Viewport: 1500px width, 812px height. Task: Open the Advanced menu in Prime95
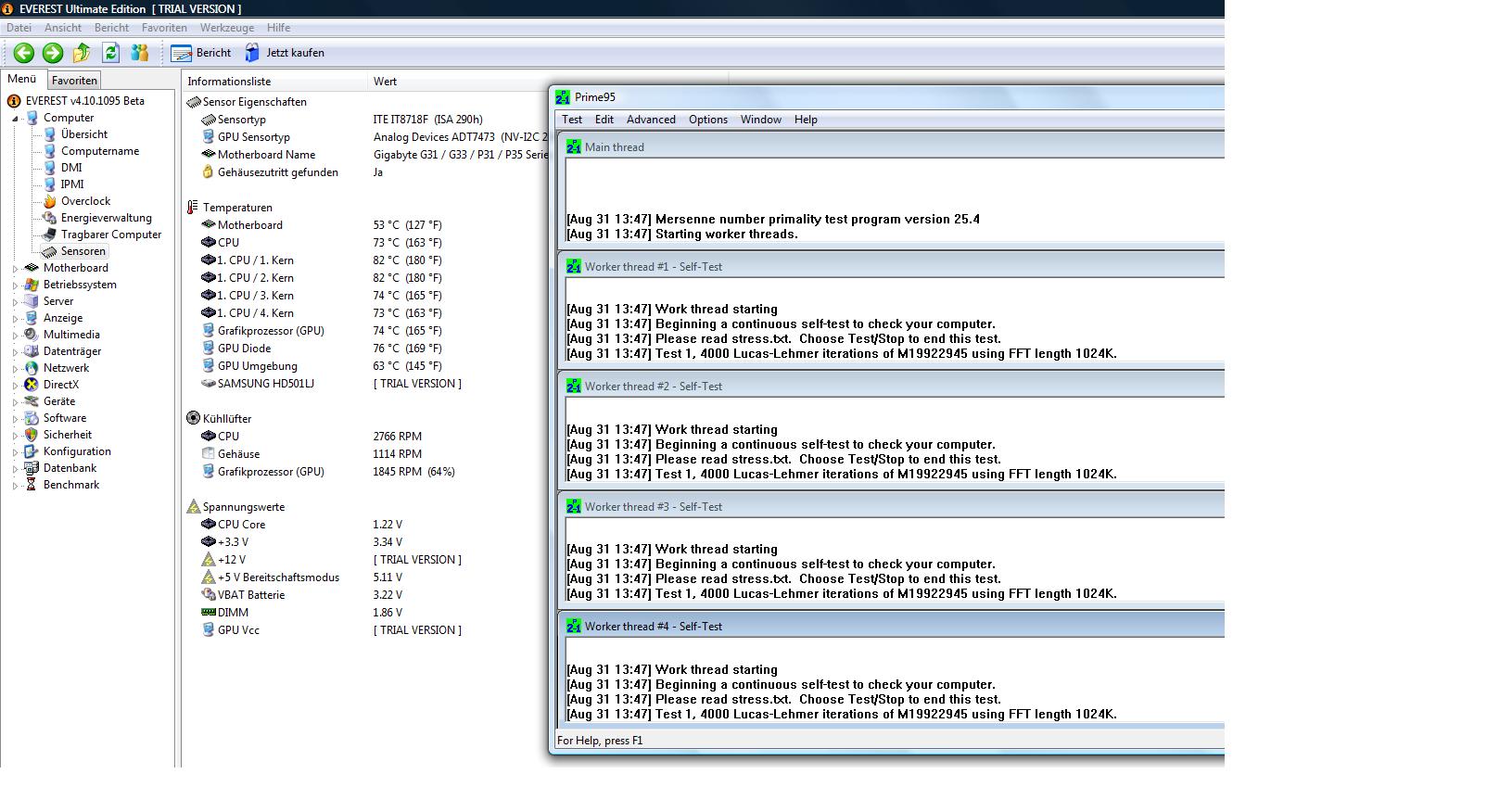(651, 120)
